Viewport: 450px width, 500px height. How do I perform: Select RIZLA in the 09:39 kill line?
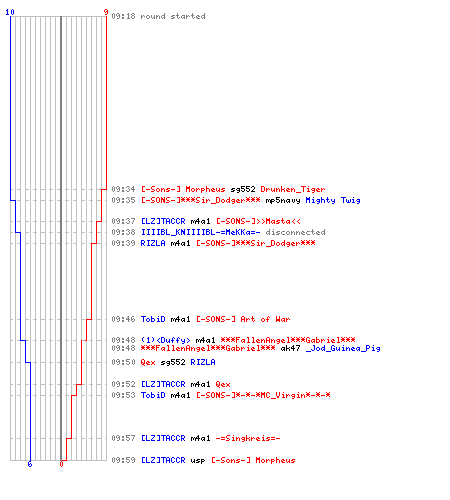(x=153, y=243)
